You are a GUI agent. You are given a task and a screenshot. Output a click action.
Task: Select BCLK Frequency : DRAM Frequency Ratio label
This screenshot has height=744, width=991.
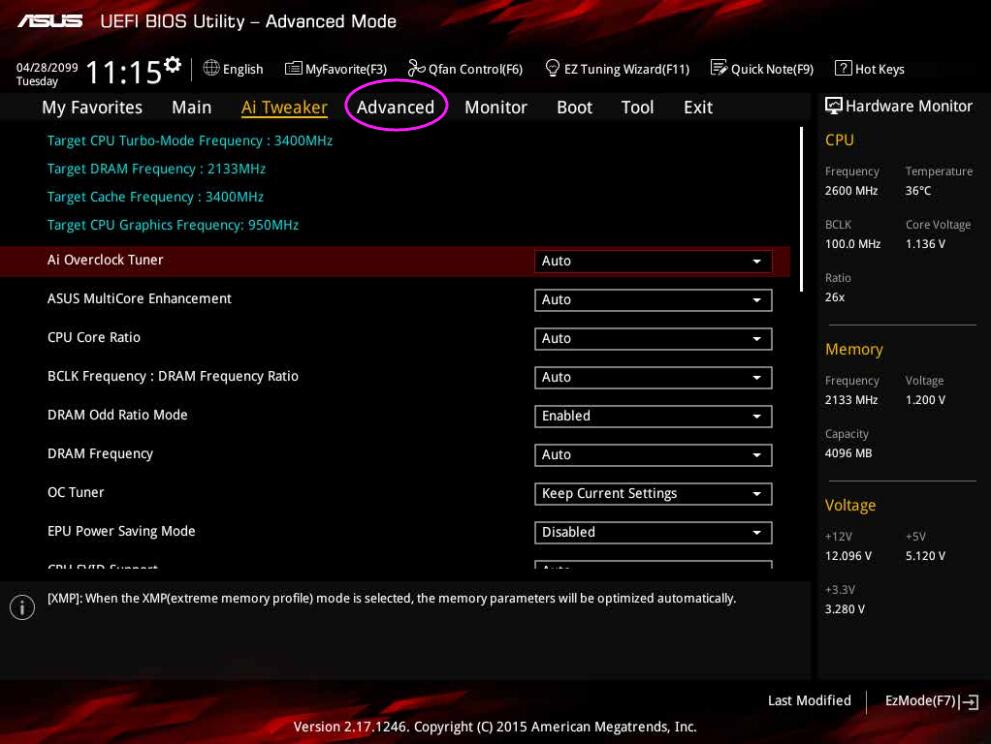pos(173,376)
